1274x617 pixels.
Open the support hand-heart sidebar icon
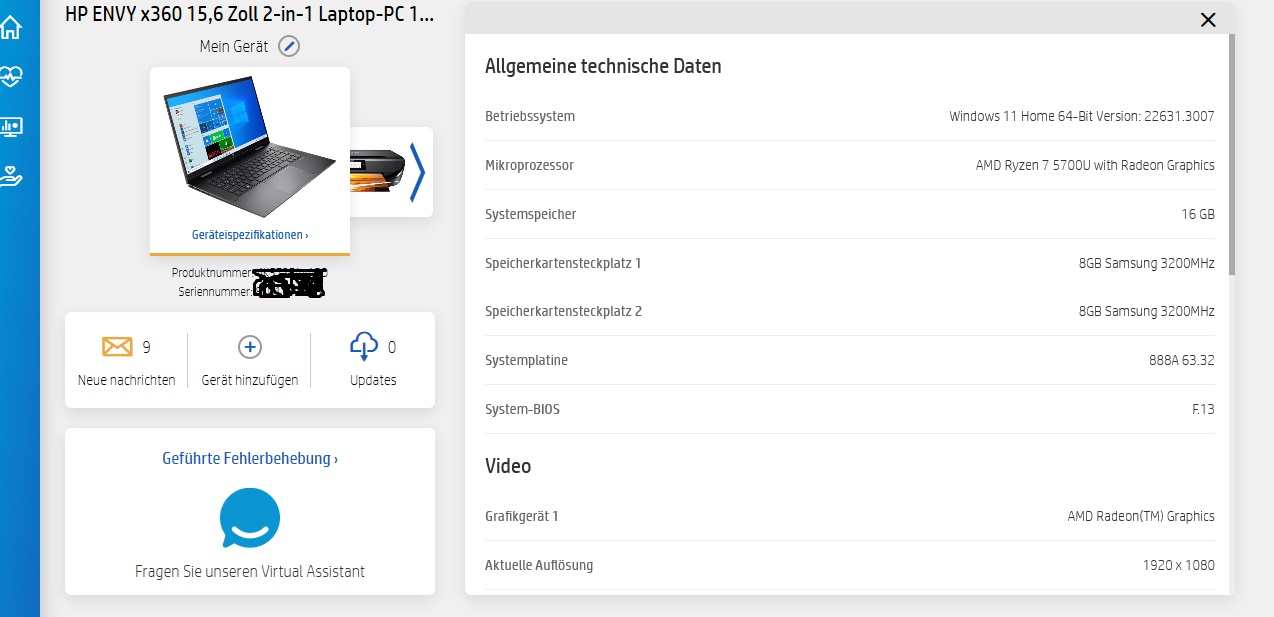[11, 177]
